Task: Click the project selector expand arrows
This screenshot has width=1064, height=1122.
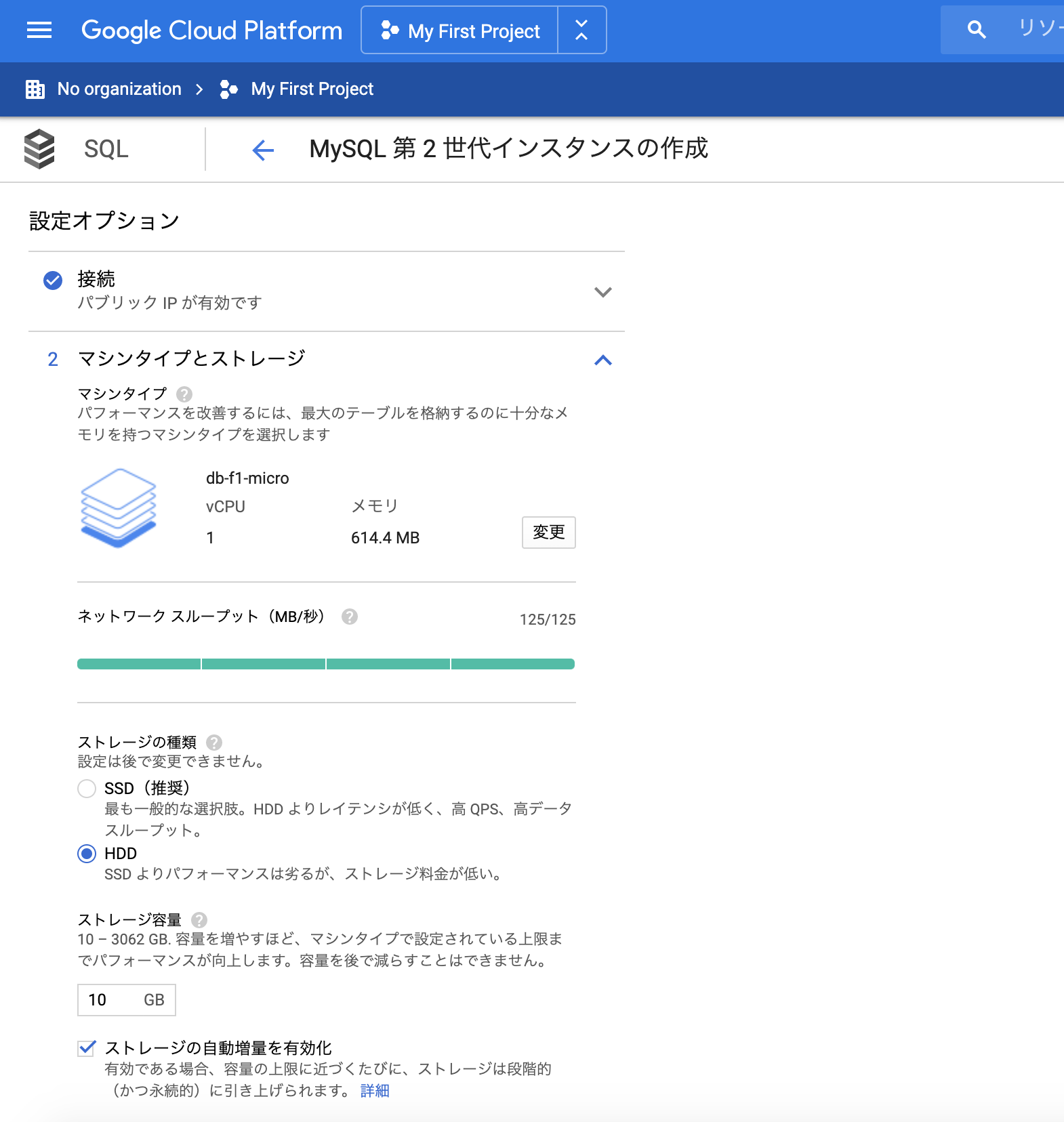Action: 581,30
